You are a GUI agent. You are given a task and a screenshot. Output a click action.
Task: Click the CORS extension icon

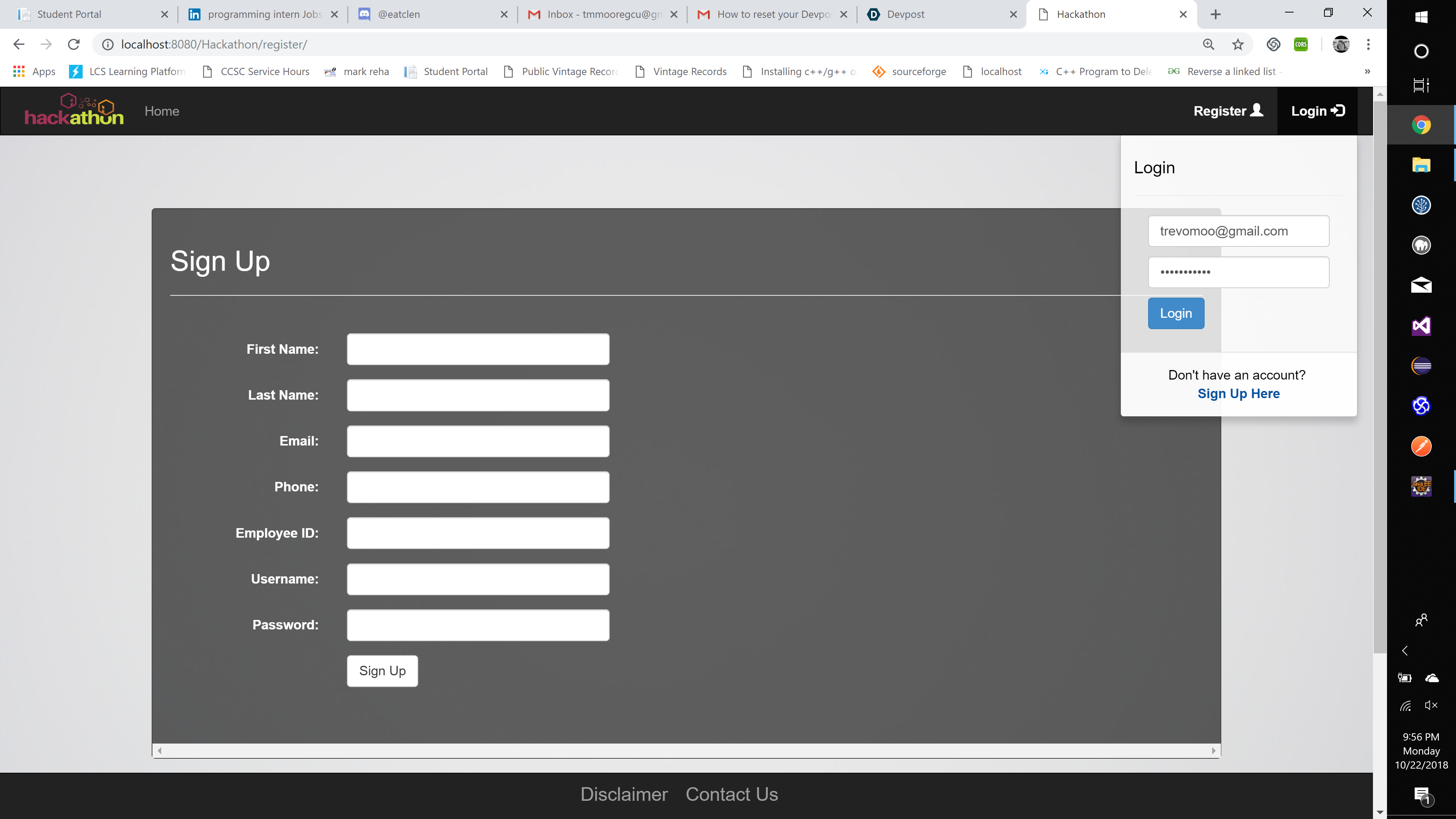(x=1301, y=45)
